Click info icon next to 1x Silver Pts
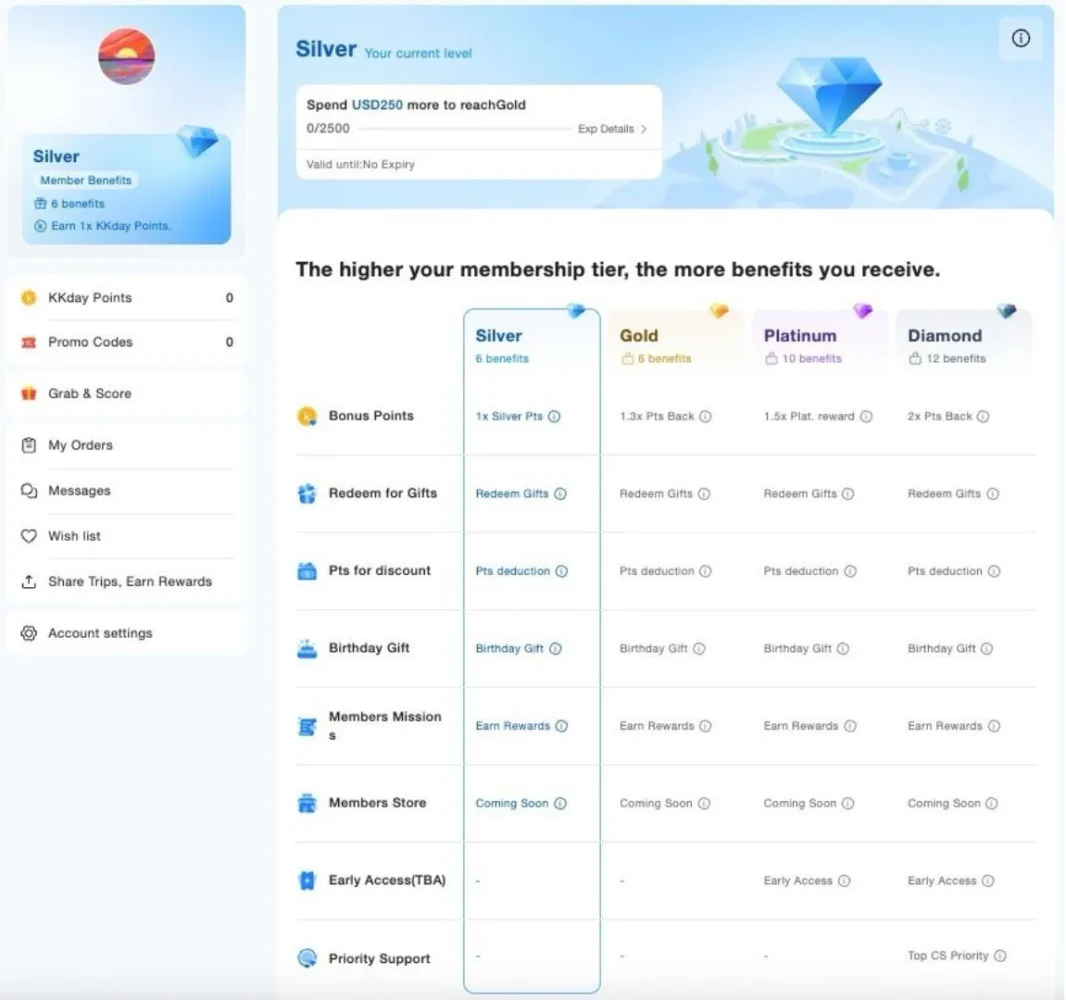 (x=555, y=416)
